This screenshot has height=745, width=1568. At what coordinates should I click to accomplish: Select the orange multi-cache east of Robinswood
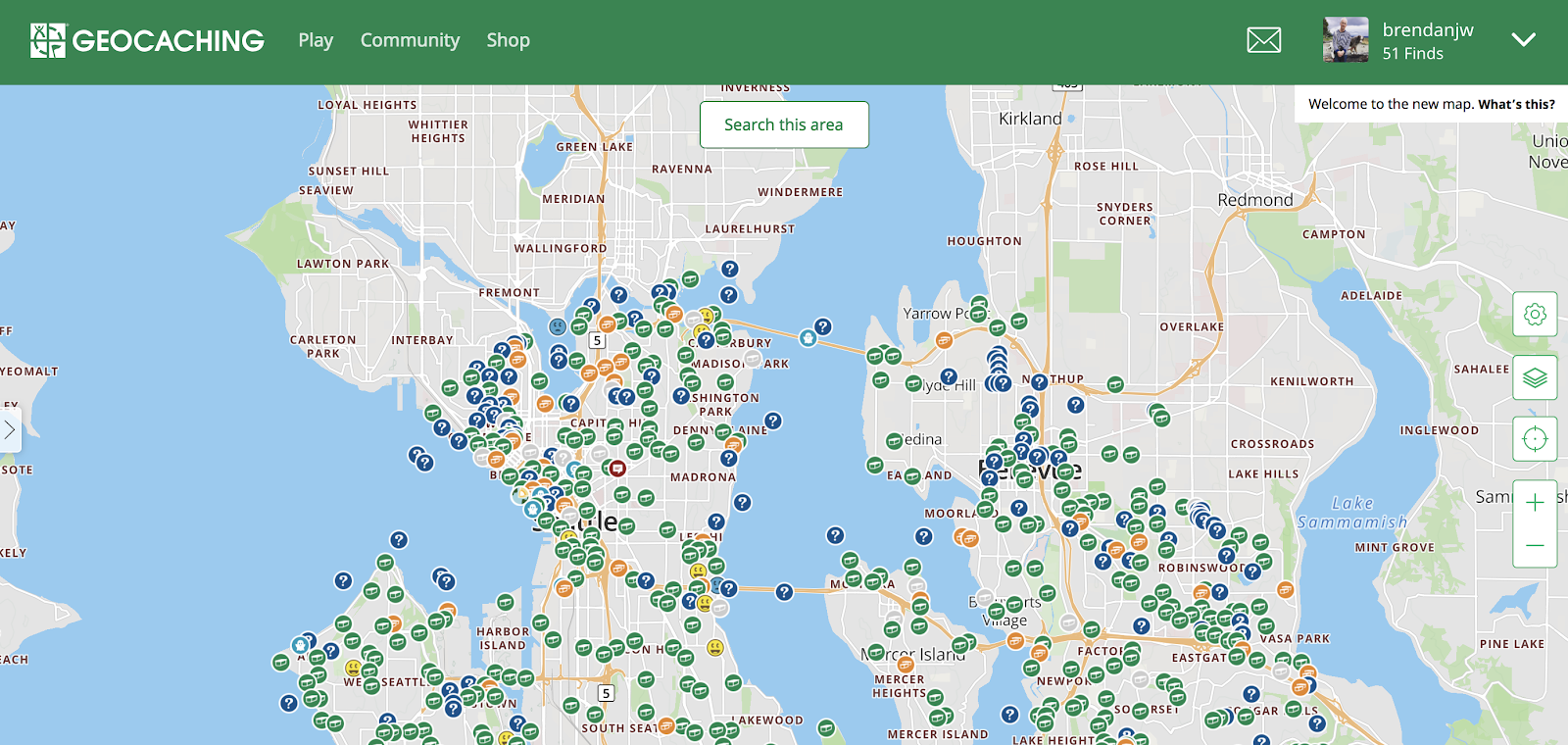1285,589
